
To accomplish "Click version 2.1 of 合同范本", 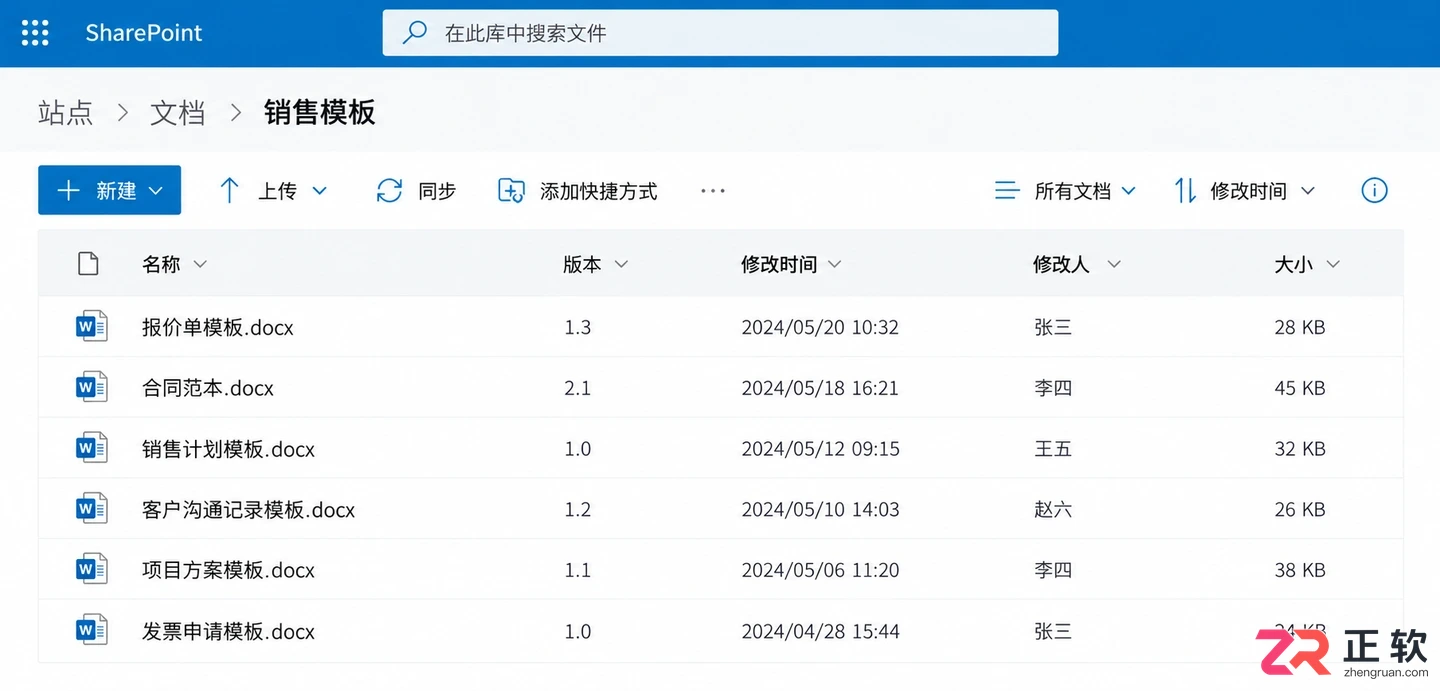I will pyautogui.click(x=578, y=388).
